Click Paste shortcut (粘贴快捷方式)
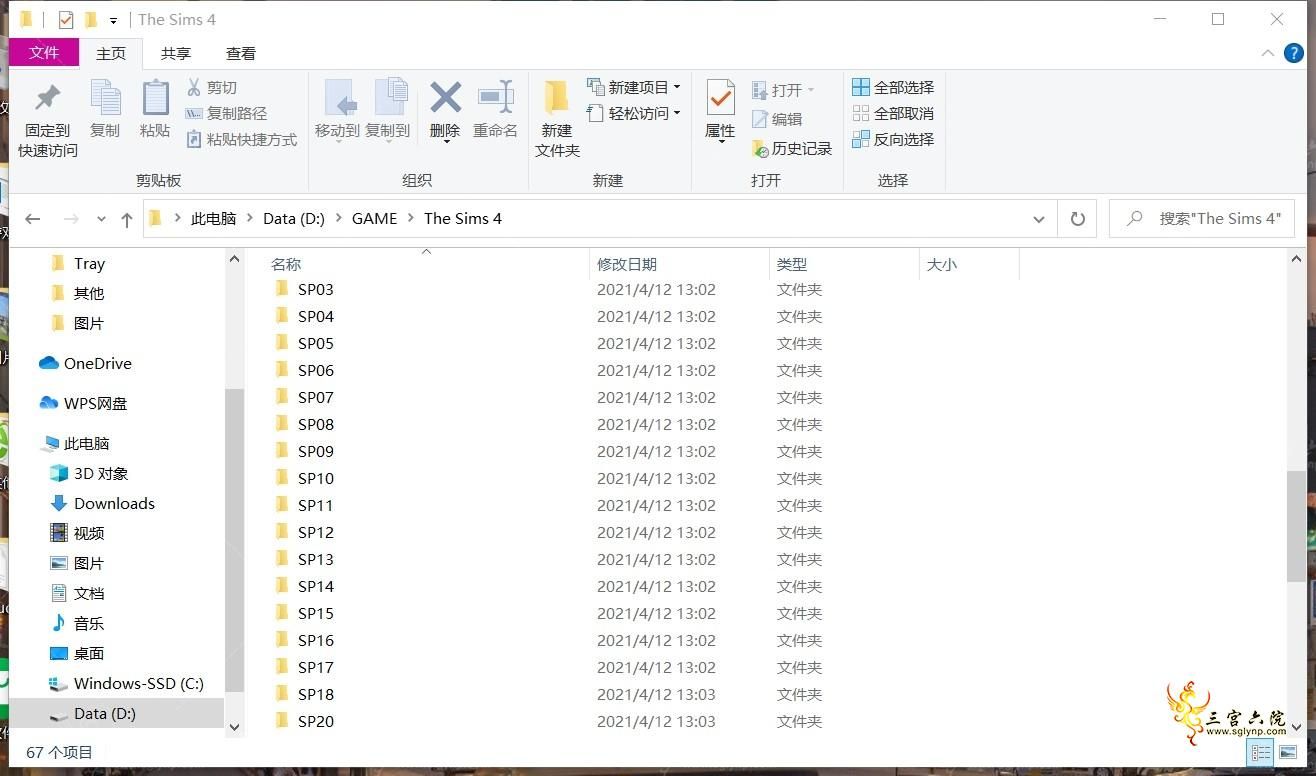1316x776 pixels. (x=241, y=139)
